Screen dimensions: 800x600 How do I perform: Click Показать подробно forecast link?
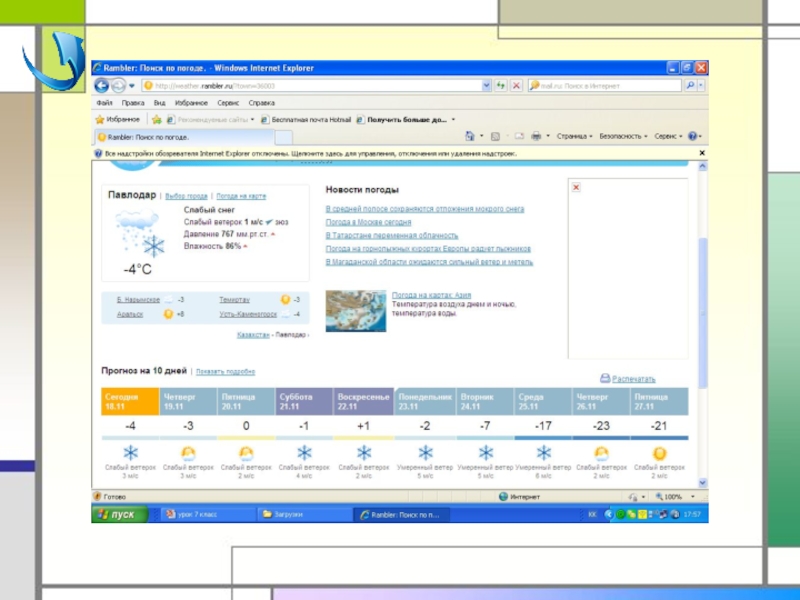(x=226, y=371)
